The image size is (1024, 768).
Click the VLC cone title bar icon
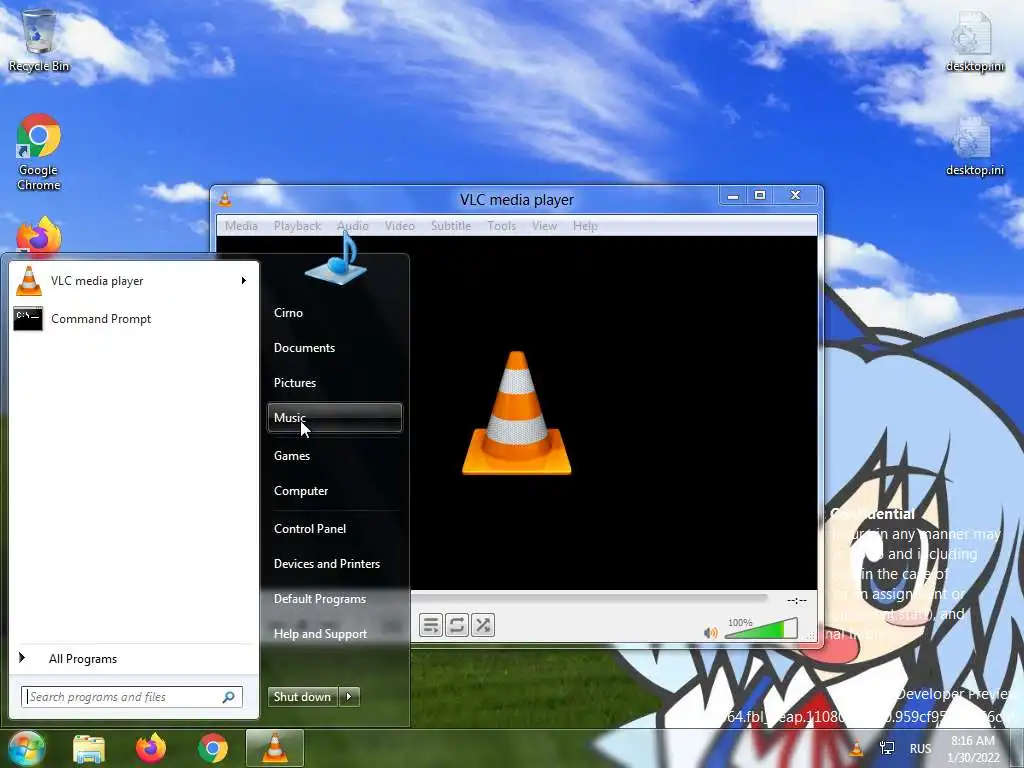(225, 200)
